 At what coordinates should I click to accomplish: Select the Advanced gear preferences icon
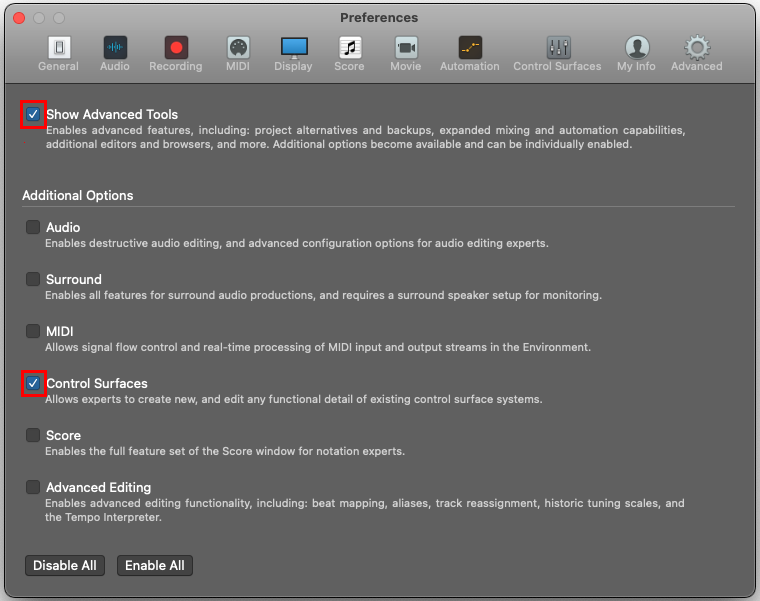click(697, 47)
